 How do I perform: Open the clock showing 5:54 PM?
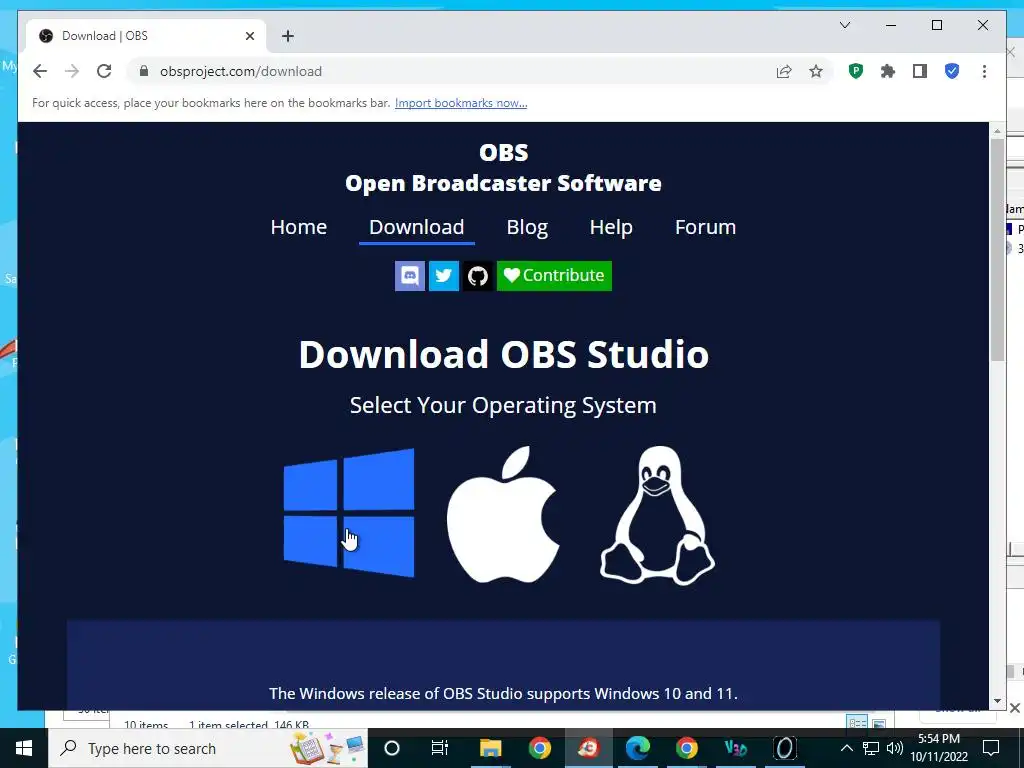point(939,748)
